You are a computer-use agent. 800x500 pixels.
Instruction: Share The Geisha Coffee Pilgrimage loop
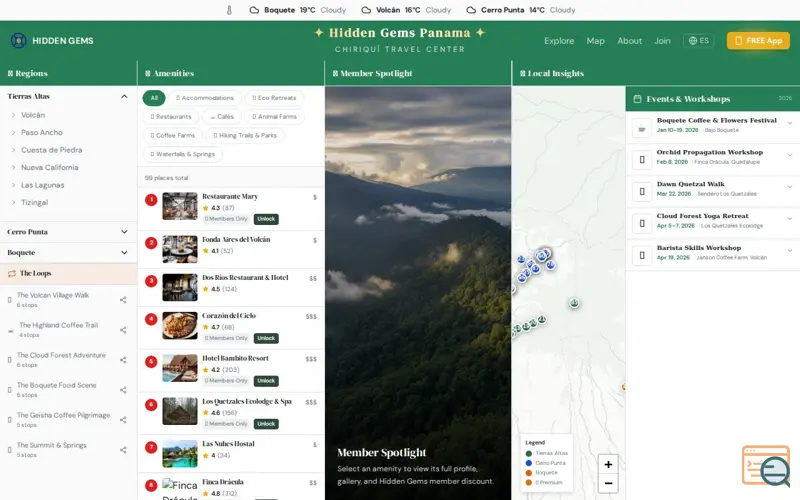[123, 420]
